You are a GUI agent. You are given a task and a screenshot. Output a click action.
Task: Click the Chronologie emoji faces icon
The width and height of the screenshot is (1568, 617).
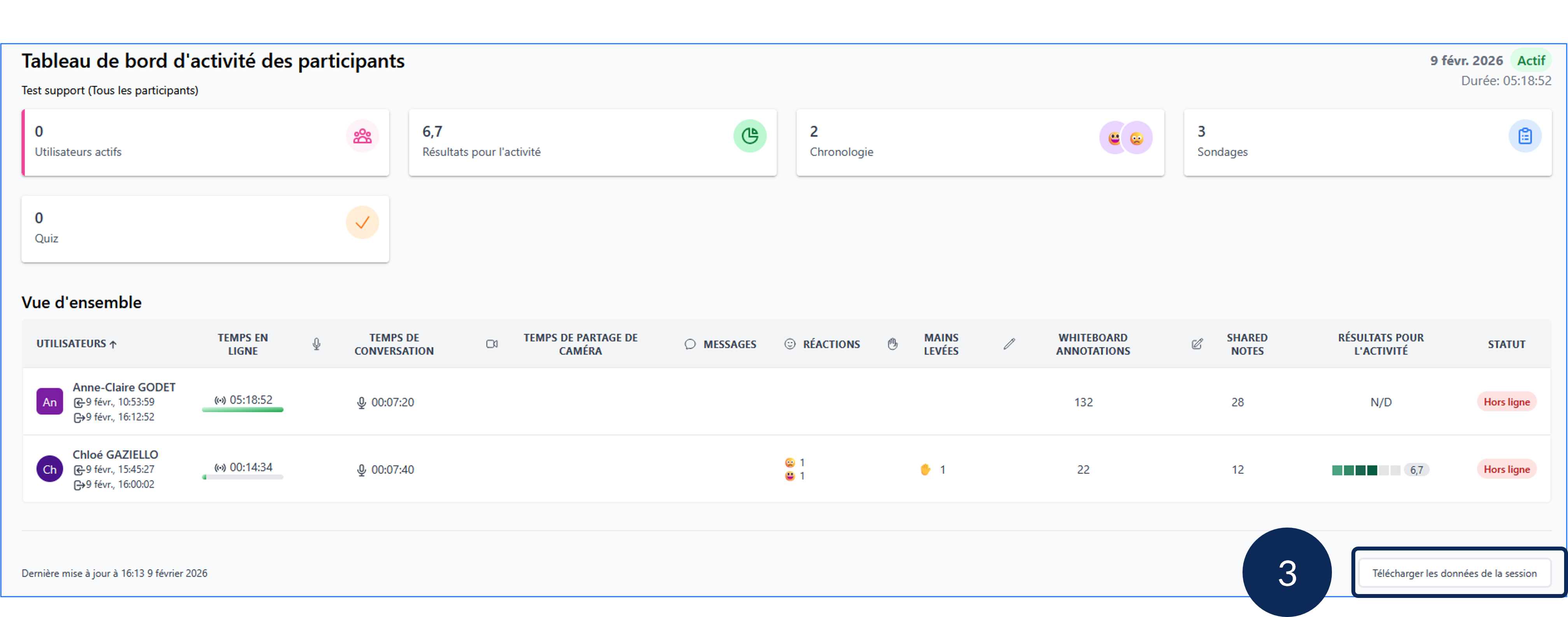pos(1125,138)
